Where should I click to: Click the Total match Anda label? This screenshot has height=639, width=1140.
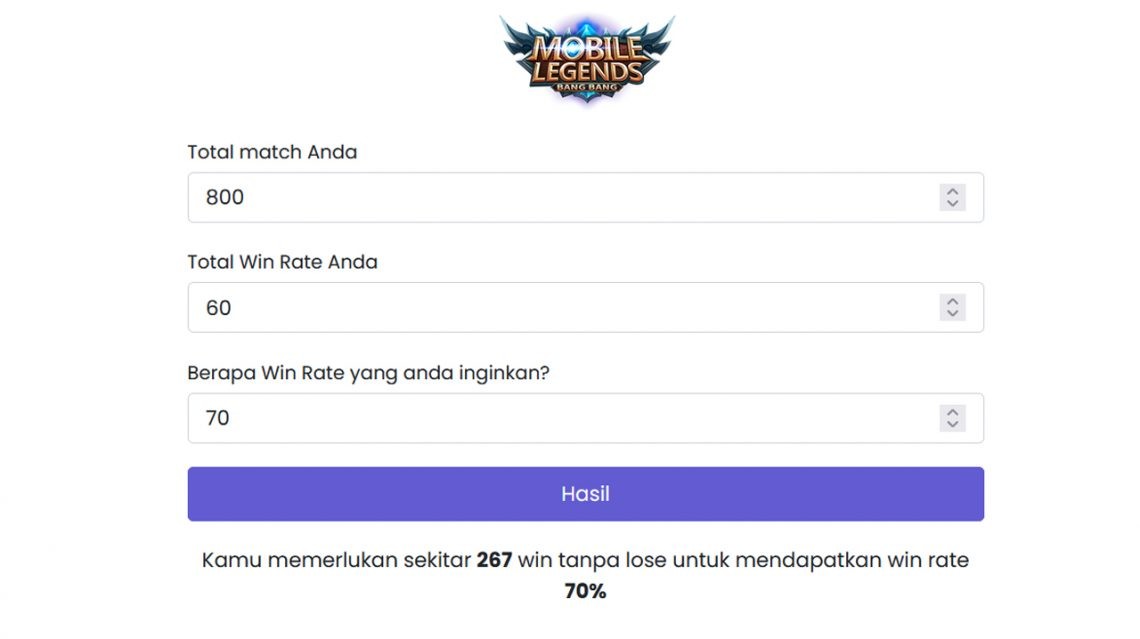[x=272, y=151]
